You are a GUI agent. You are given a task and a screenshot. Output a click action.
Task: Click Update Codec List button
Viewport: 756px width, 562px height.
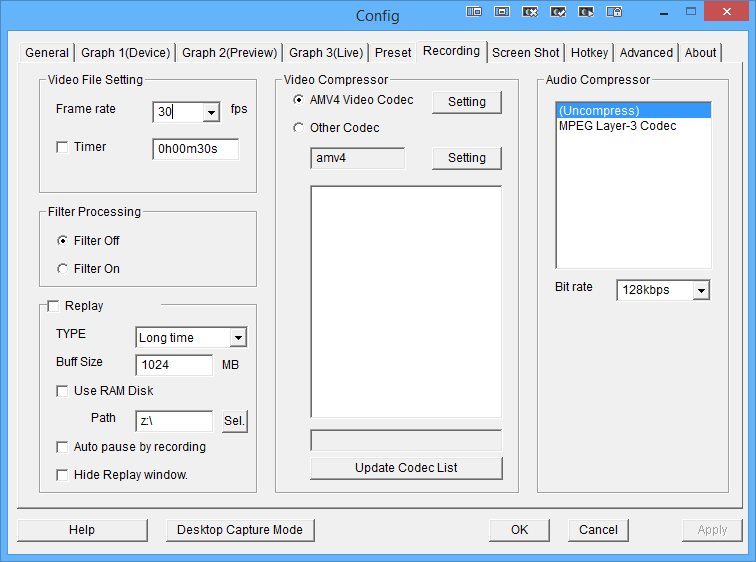(406, 468)
